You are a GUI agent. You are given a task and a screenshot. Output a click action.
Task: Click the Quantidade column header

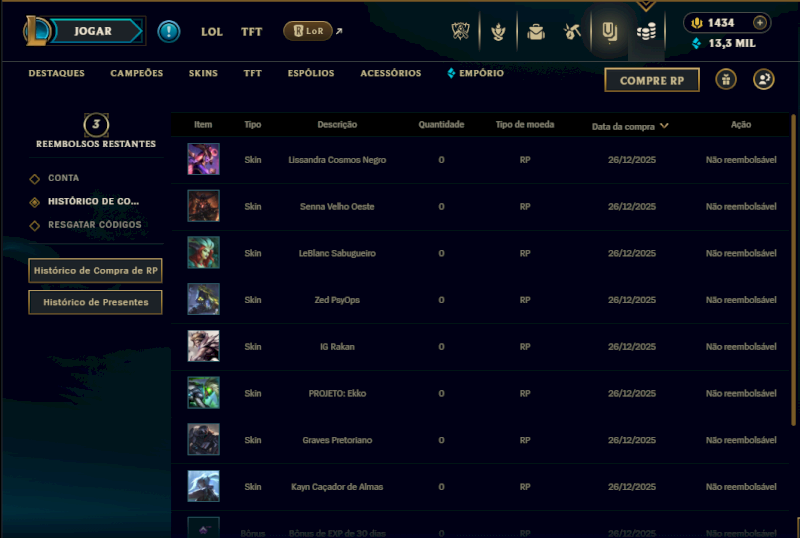pyautogui.click(x=441, y=125)
